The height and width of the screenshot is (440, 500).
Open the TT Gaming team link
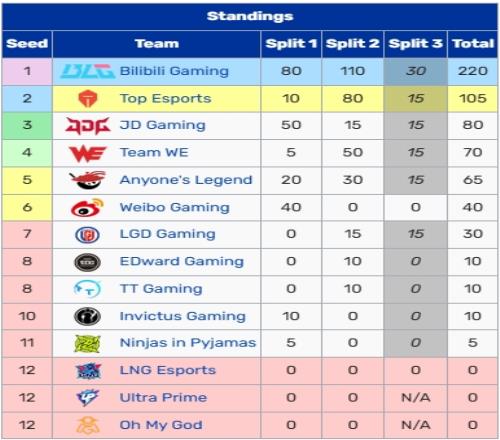161,289
